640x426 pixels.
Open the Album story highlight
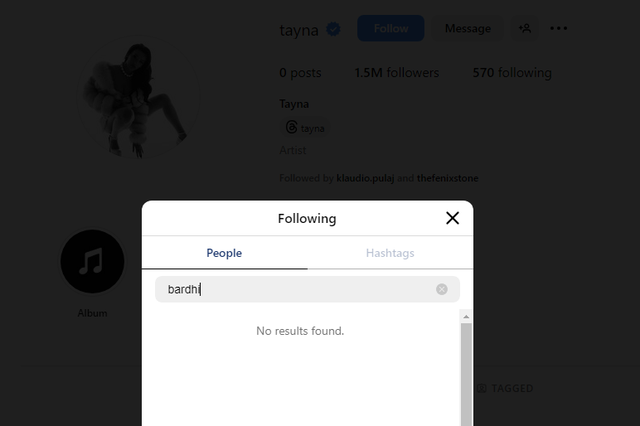pyautogui.click(x=92, y=262)
